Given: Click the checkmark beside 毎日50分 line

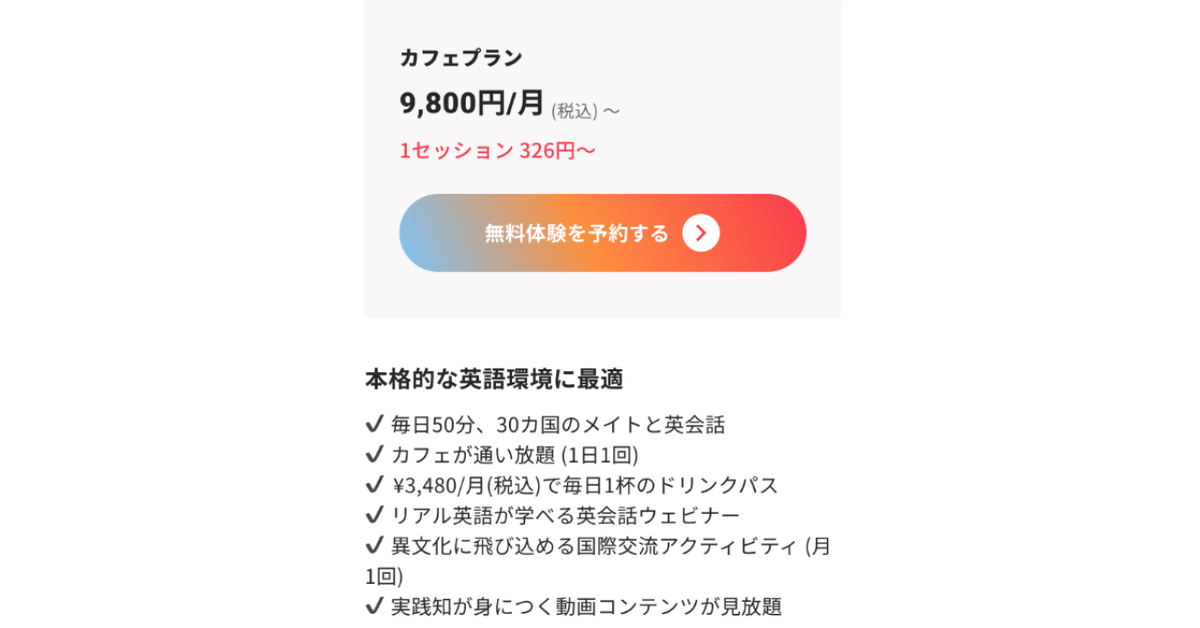Looking at the screenshot, I should (375, 424).
